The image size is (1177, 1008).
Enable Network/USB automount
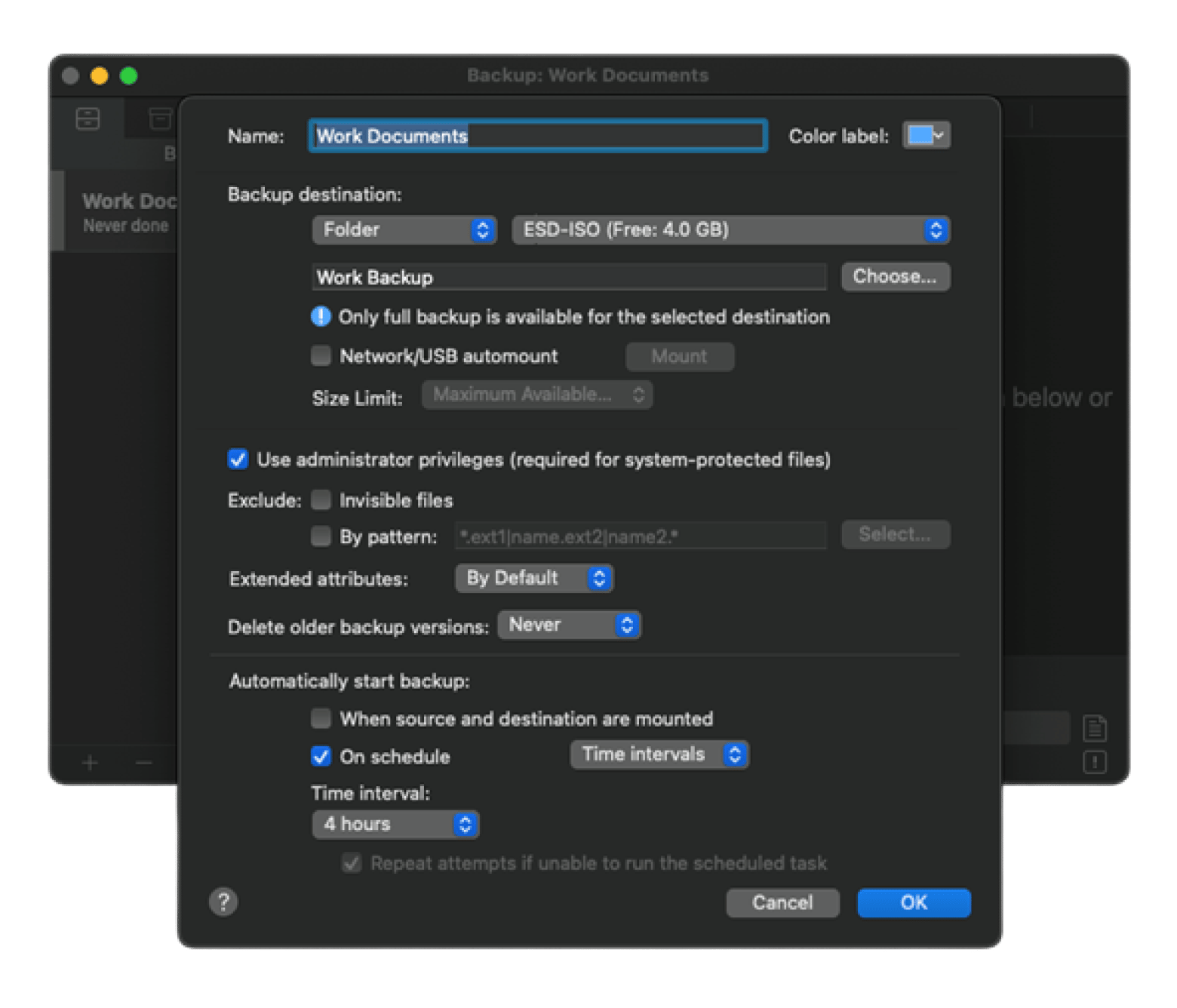point(320,355)
